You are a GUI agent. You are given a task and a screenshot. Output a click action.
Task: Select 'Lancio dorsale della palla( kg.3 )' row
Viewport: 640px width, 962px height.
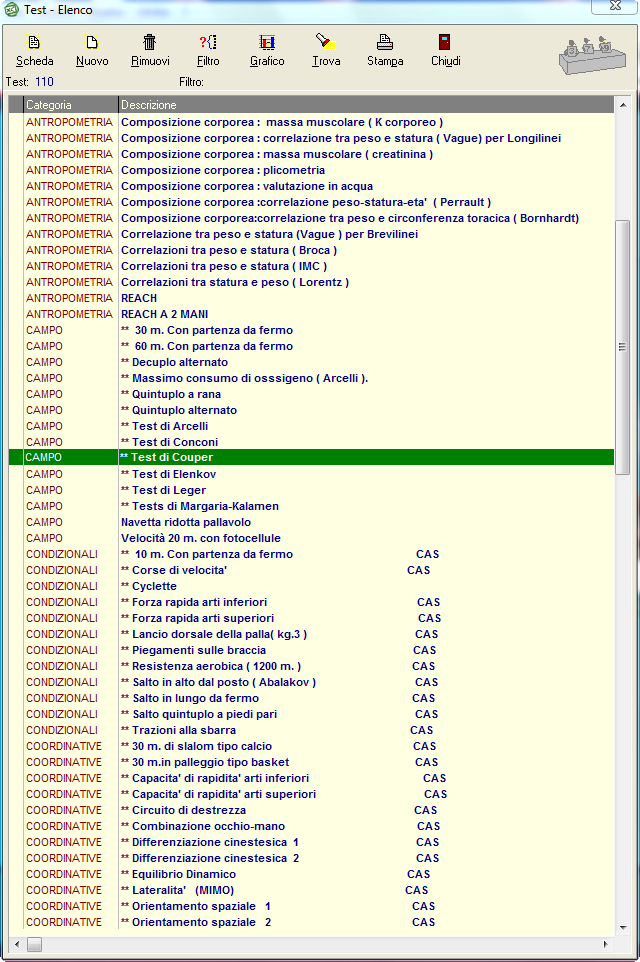(311, 634)
